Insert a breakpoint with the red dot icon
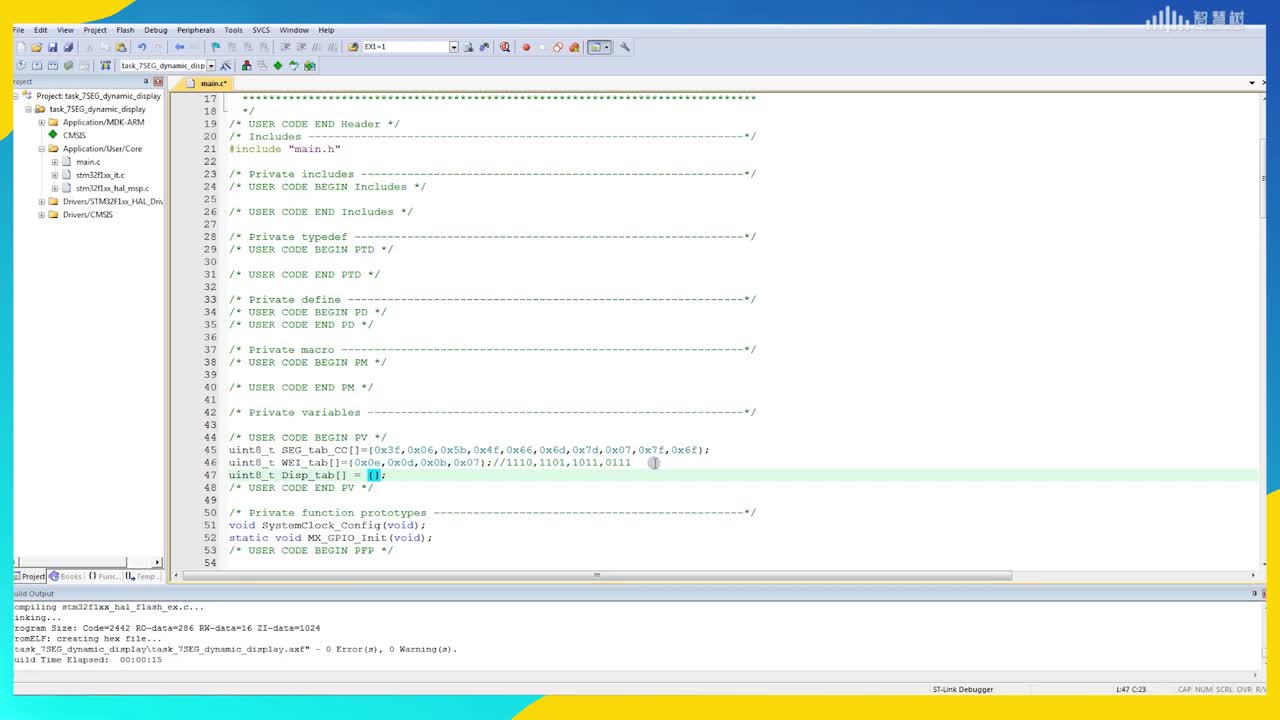This screenshot has height=720, width=1280. (x=526, y=47)
